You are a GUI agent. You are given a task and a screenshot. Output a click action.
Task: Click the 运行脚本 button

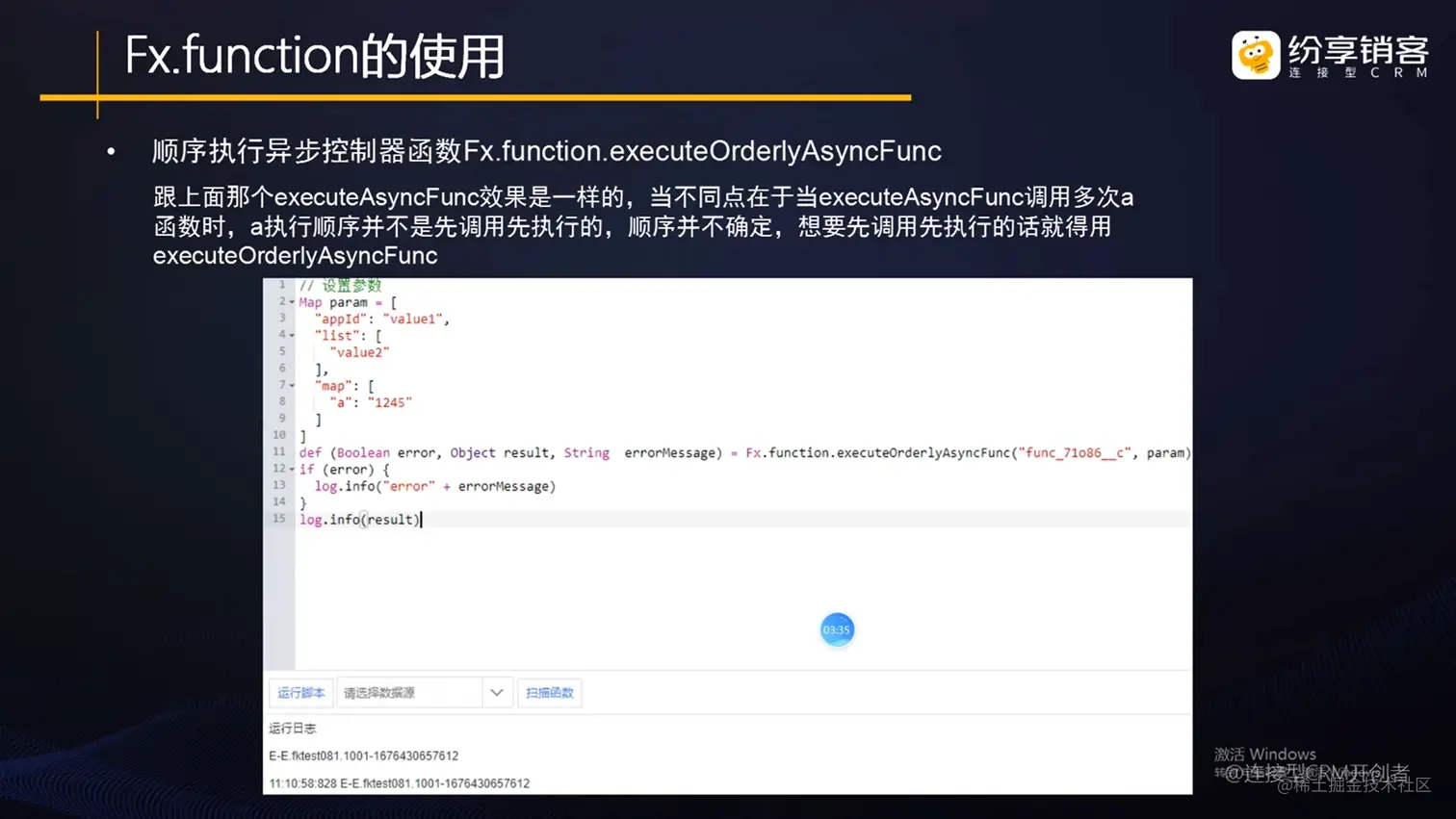(300, 693)
